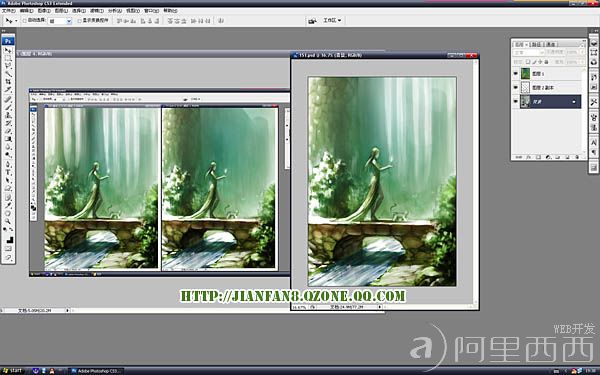The height and width of the screenshot is (375, 600).
Task: Open the layer opacity slider arrow
Action: [582, 52]
